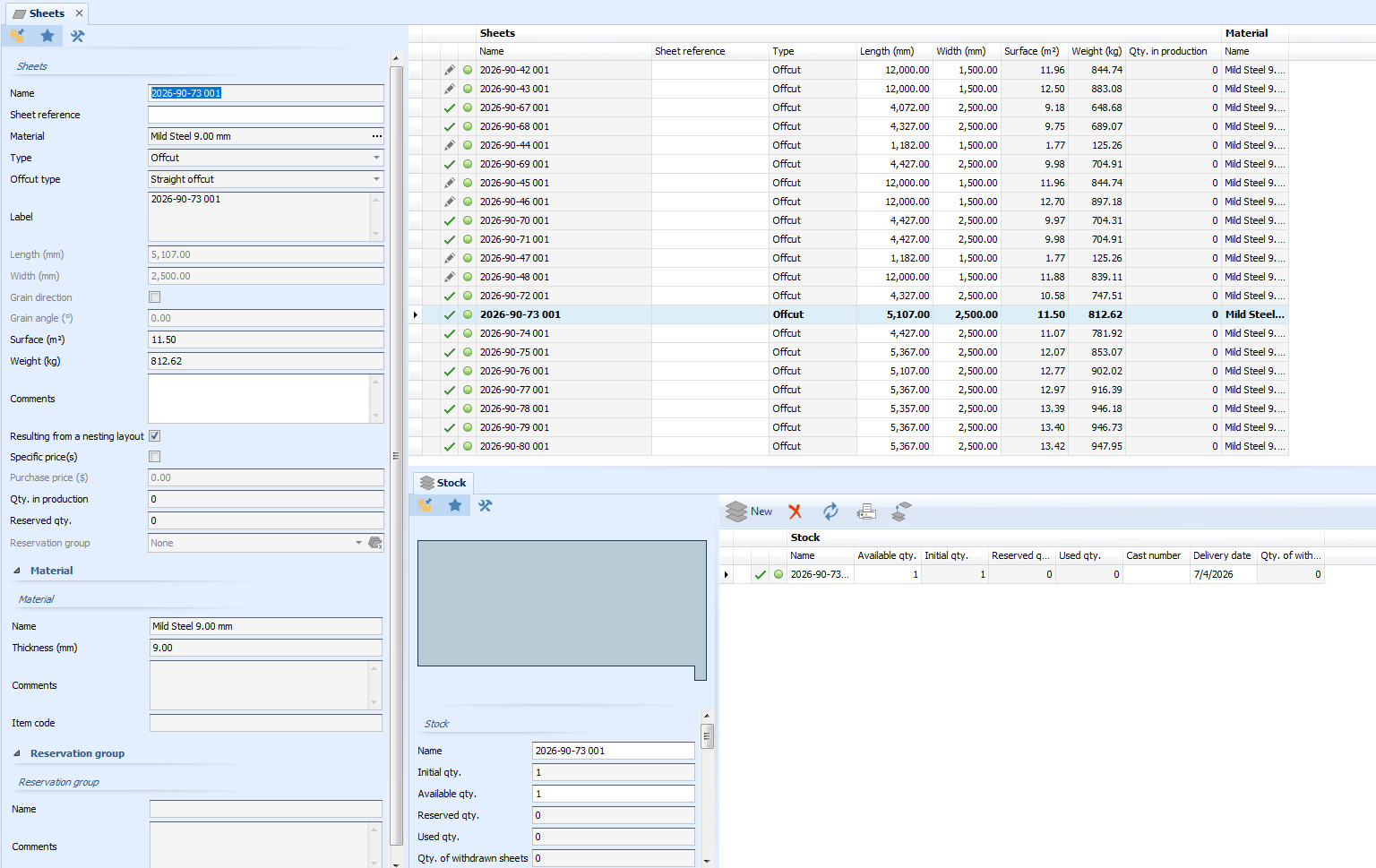Click the green check on row 2026-90-69 001

point(450,164)
